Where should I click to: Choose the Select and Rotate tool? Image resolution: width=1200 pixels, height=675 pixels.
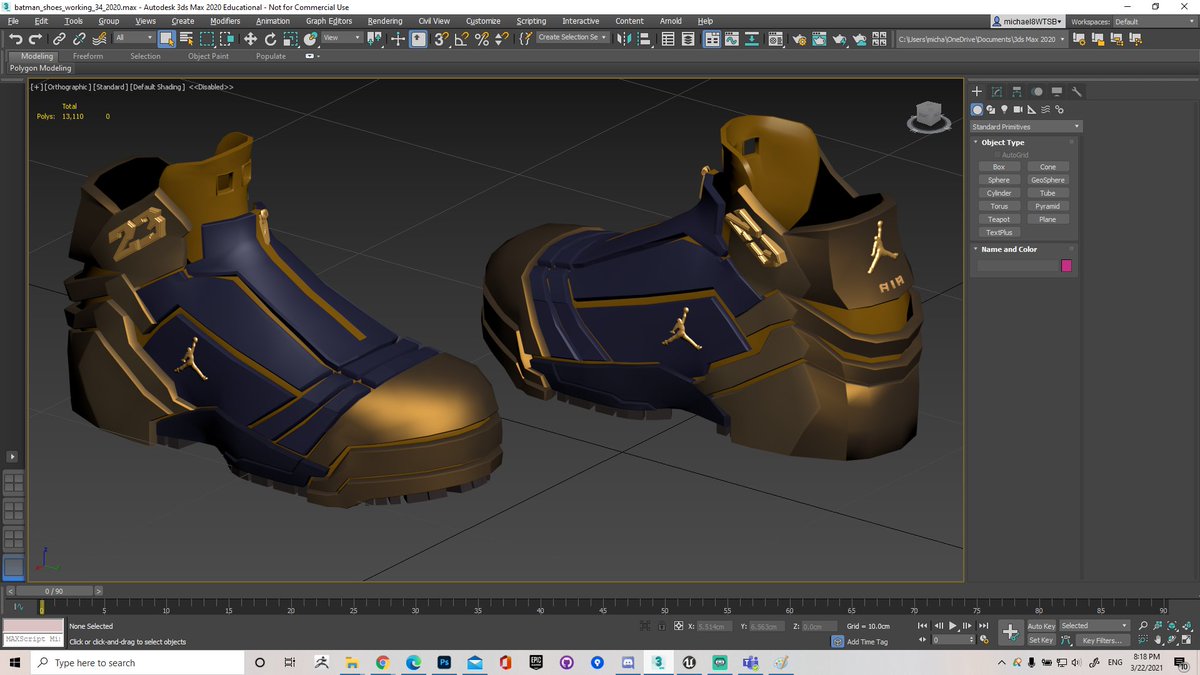point(270,38)
